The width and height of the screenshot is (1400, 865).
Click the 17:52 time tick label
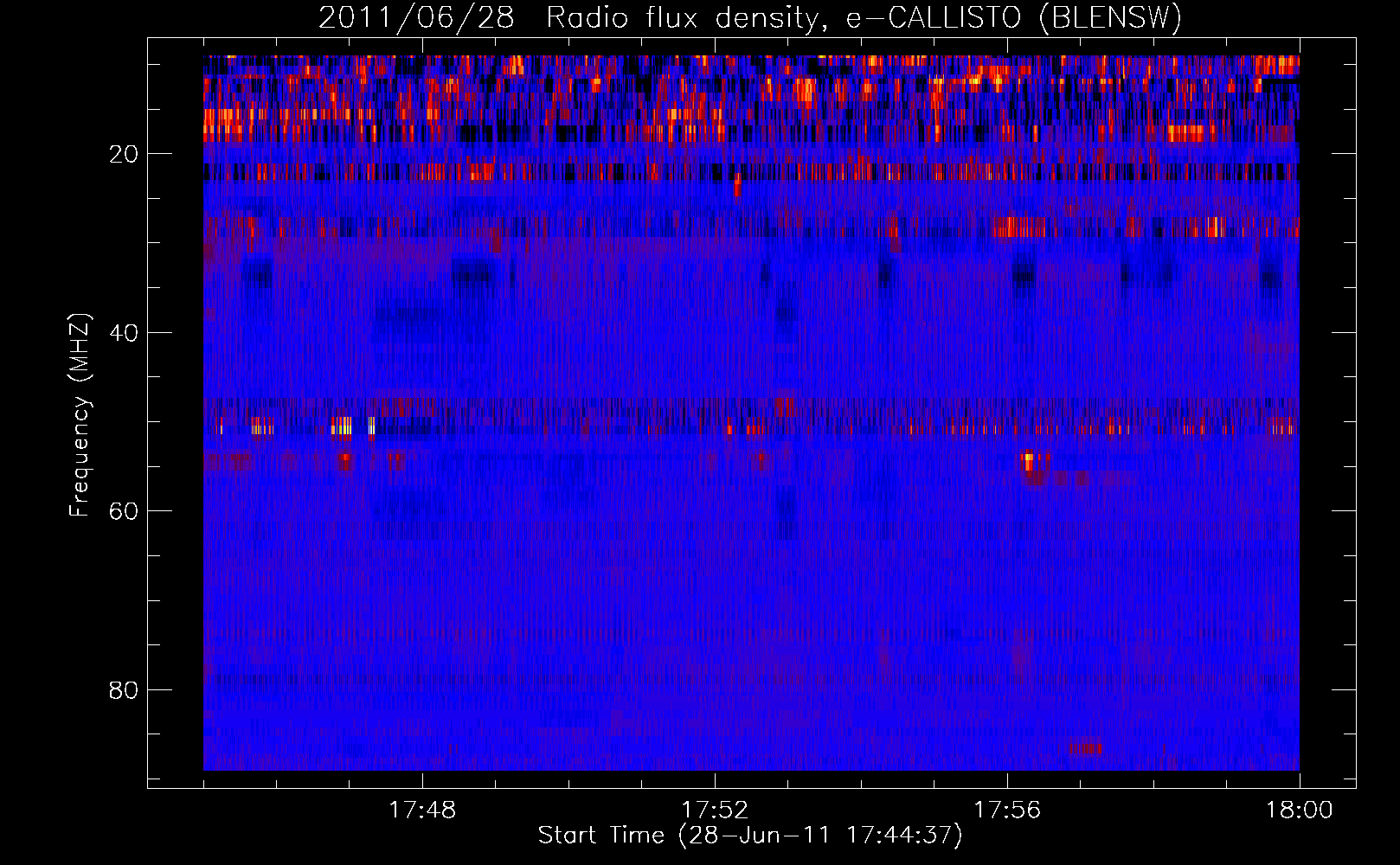pos(715,811)
